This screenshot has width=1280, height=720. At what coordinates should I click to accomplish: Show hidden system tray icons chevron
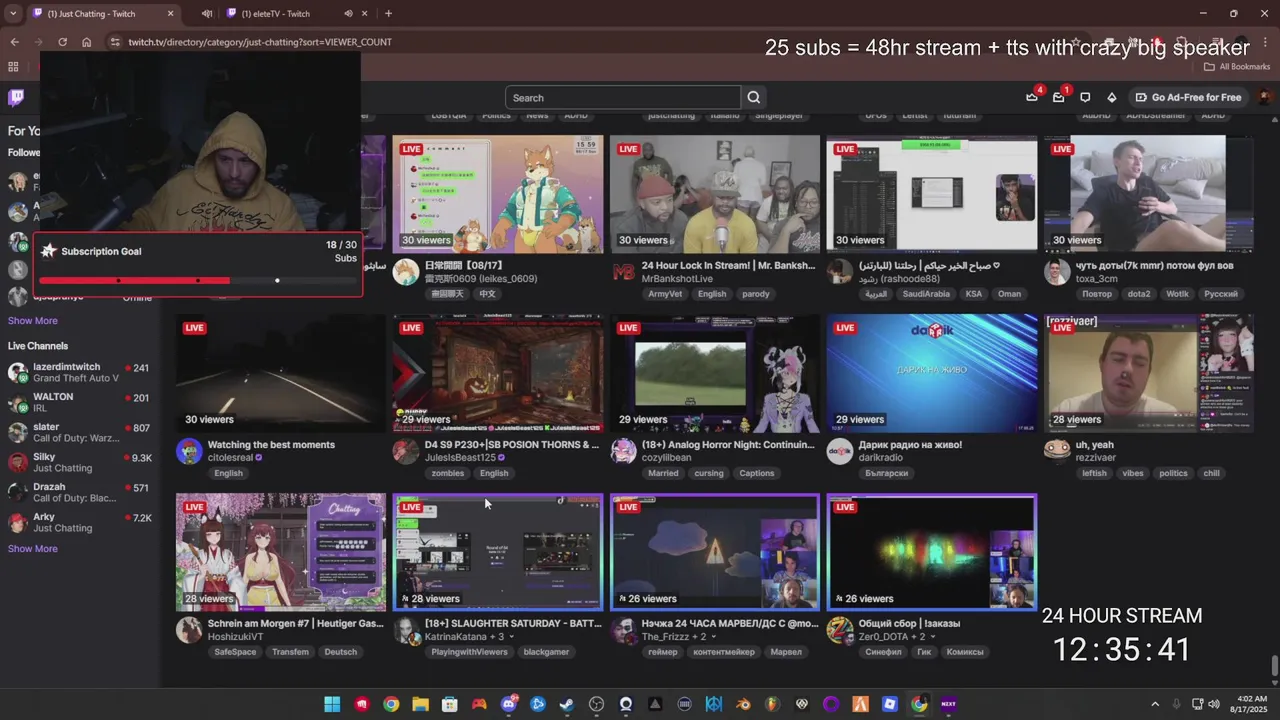click(1155, 704)
